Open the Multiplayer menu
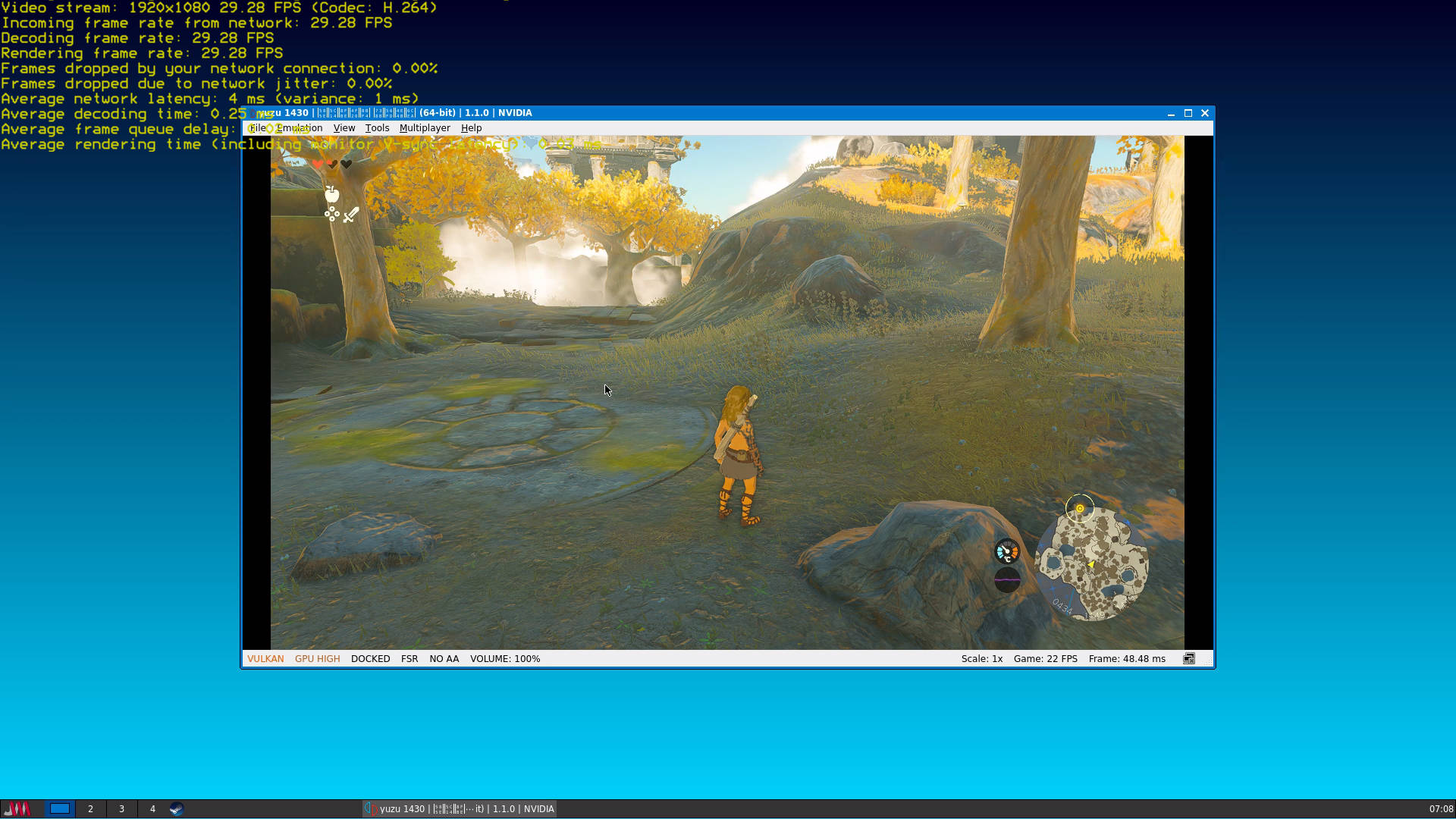Screen dimensions: 1456x819 pyautogui.click(x=425, y=128)
